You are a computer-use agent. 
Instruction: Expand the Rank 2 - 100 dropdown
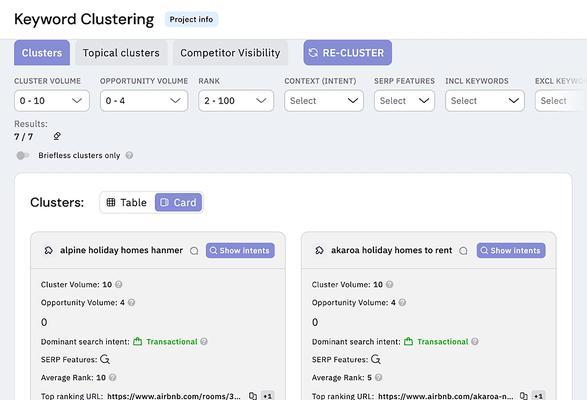click(x=236, y=101)
